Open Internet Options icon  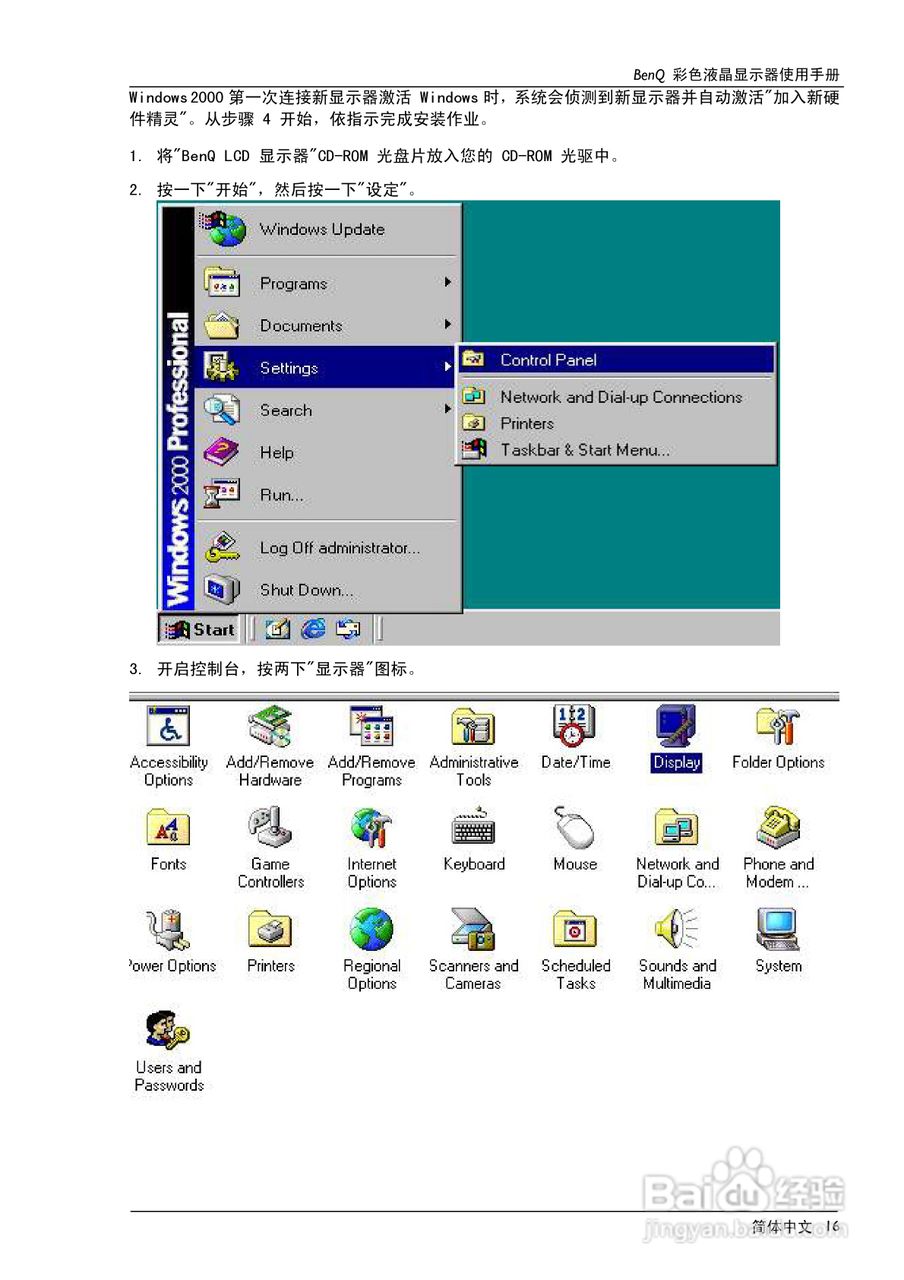coord(371,829)
